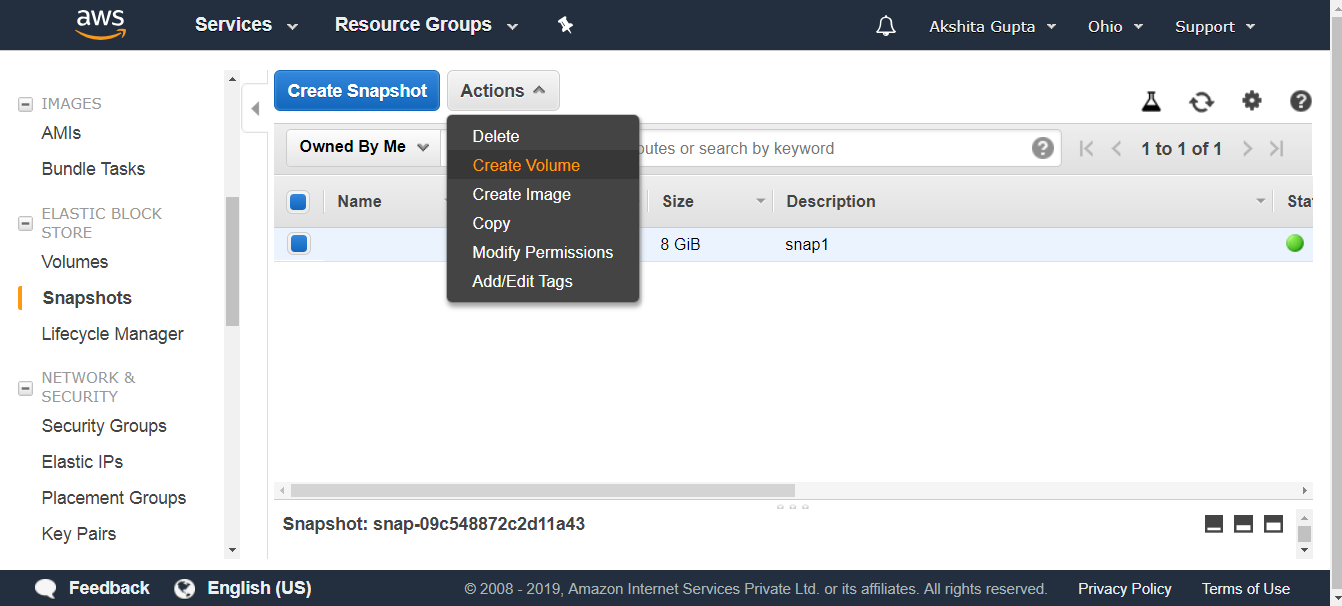Choose Create Image from Actions menu
The image size is (1342, 606).
pyautogui.click(x=543, y=194)
